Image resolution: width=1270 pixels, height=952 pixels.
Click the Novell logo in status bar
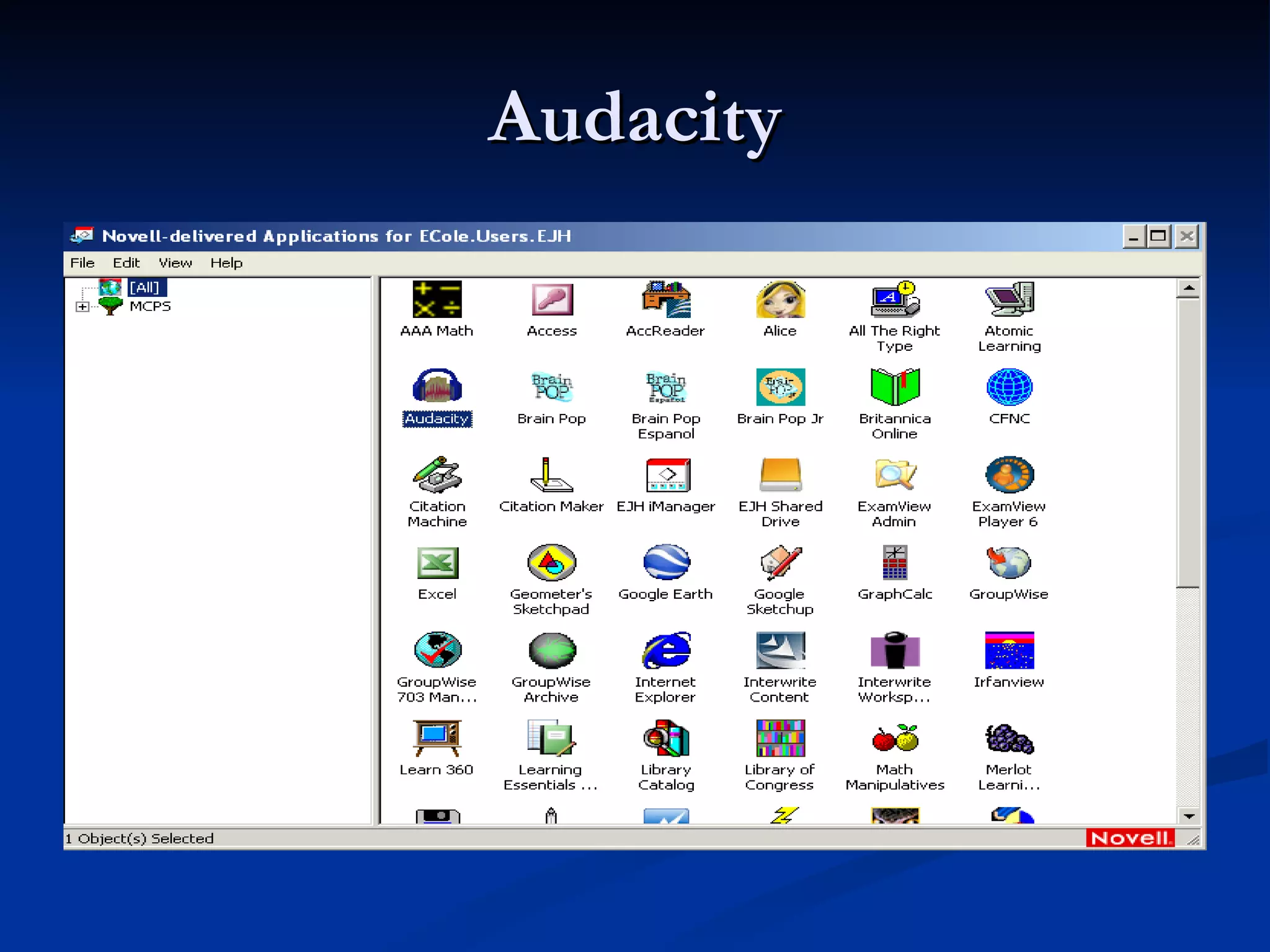[1130, 838]
